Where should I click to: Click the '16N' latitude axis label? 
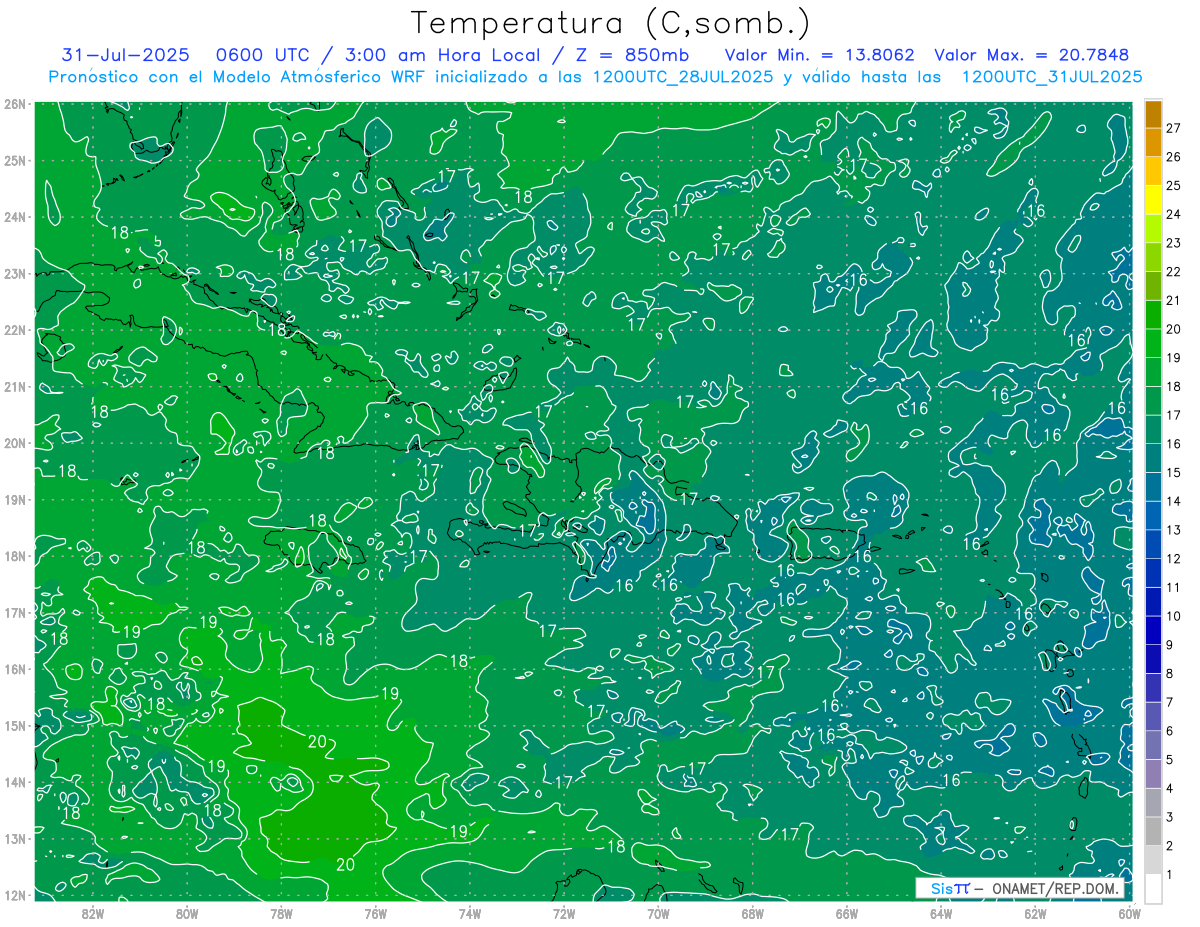pos(14,669)
